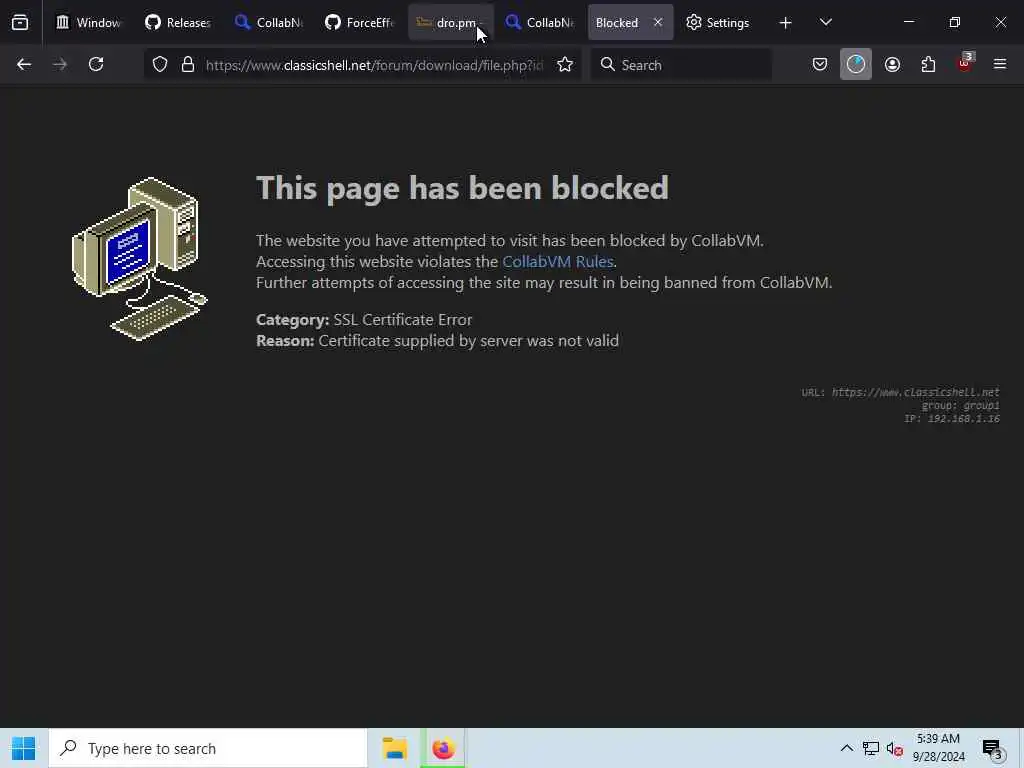Click the Search box in the toolbar

click(x=681, y=65)
